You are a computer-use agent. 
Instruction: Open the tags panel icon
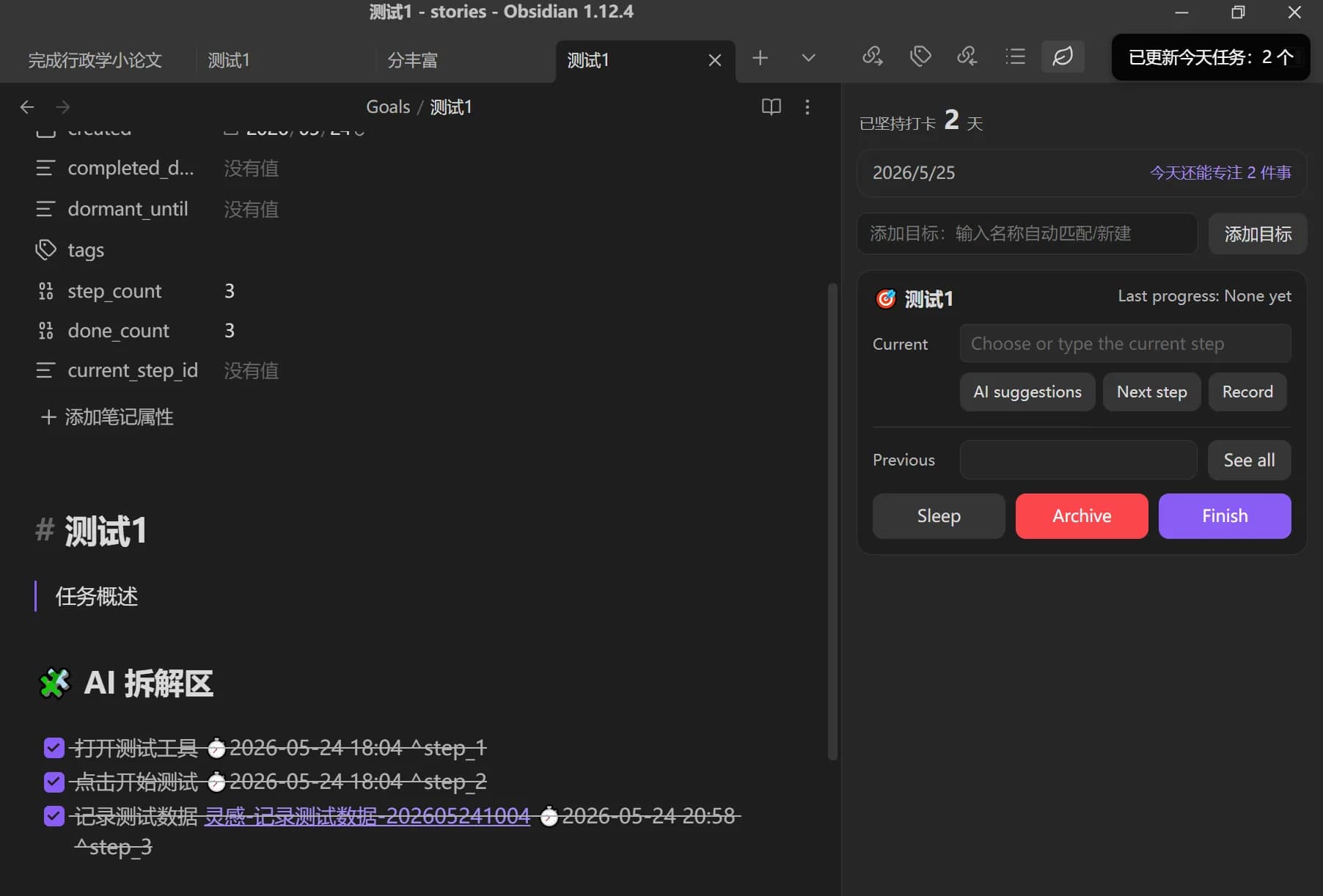click(x=920, y=56)
